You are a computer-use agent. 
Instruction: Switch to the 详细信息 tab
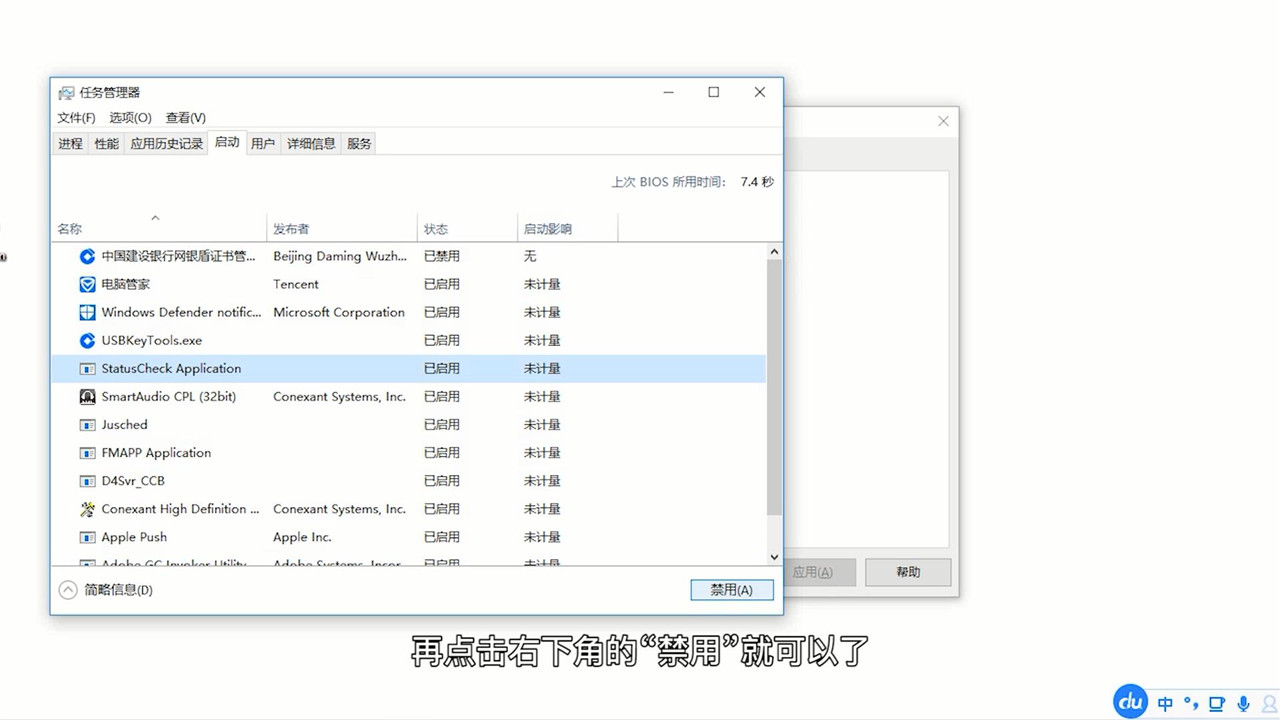[x=311, y=144]
